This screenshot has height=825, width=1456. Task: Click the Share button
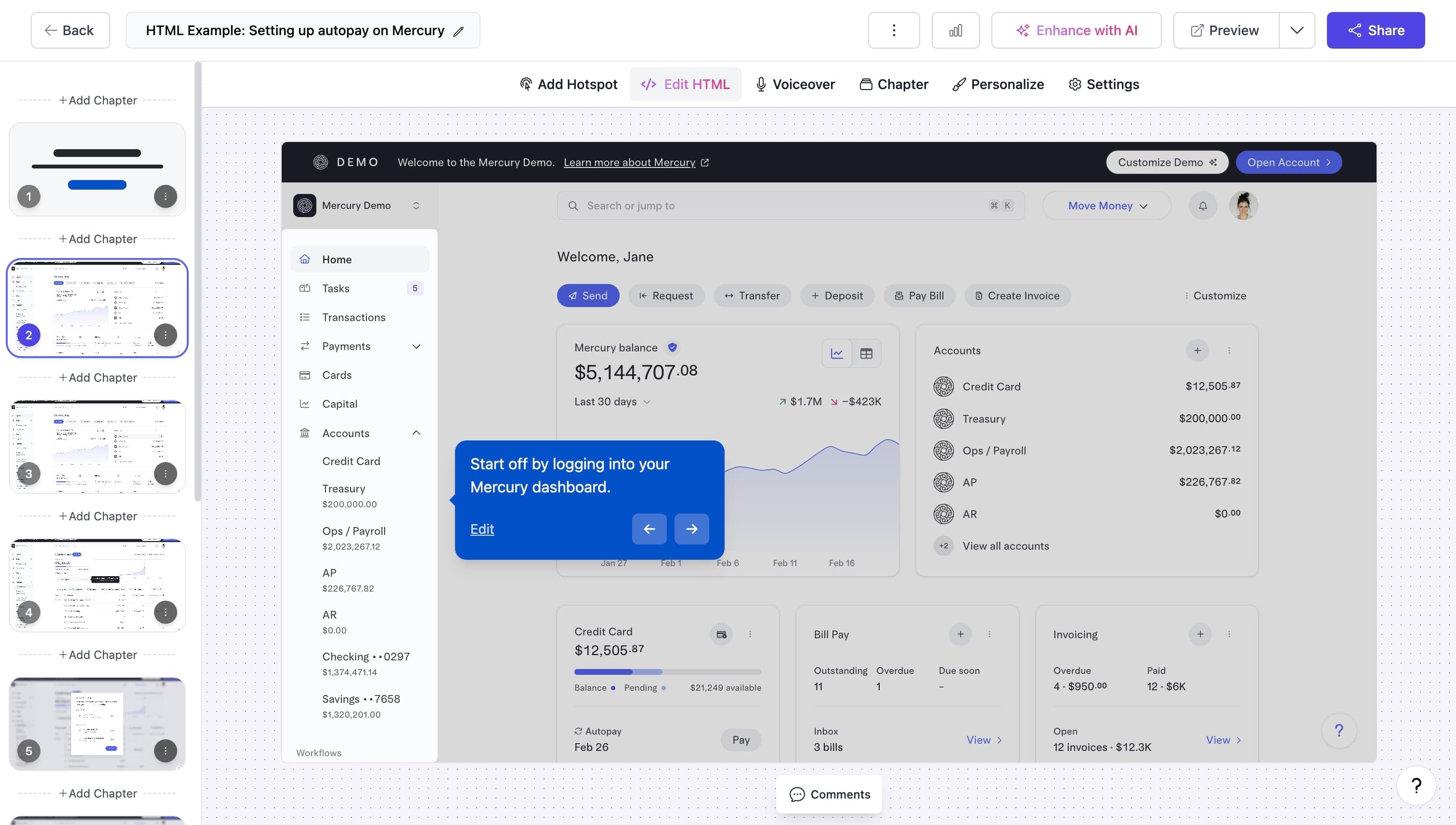tap(1376, 31)
